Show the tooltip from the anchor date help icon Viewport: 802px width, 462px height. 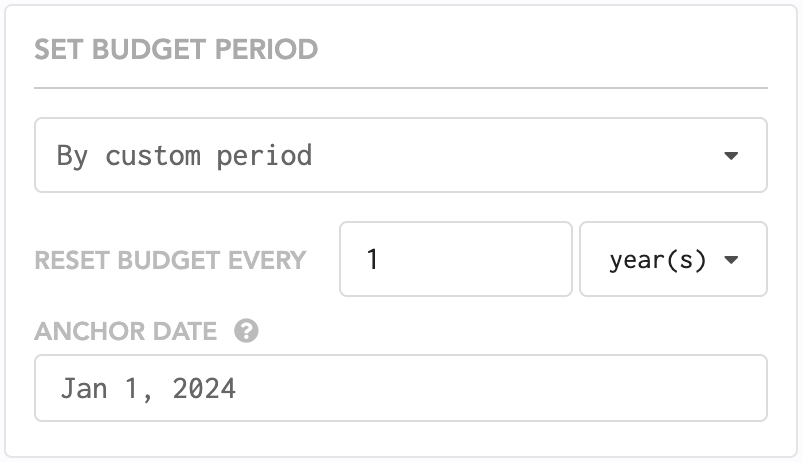(246, 331)
